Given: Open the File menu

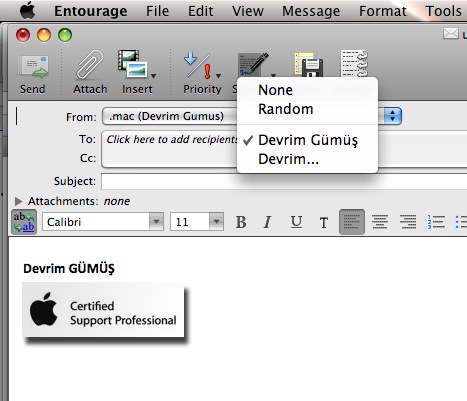Looking at the screenshot, I should tap(157, 11).
